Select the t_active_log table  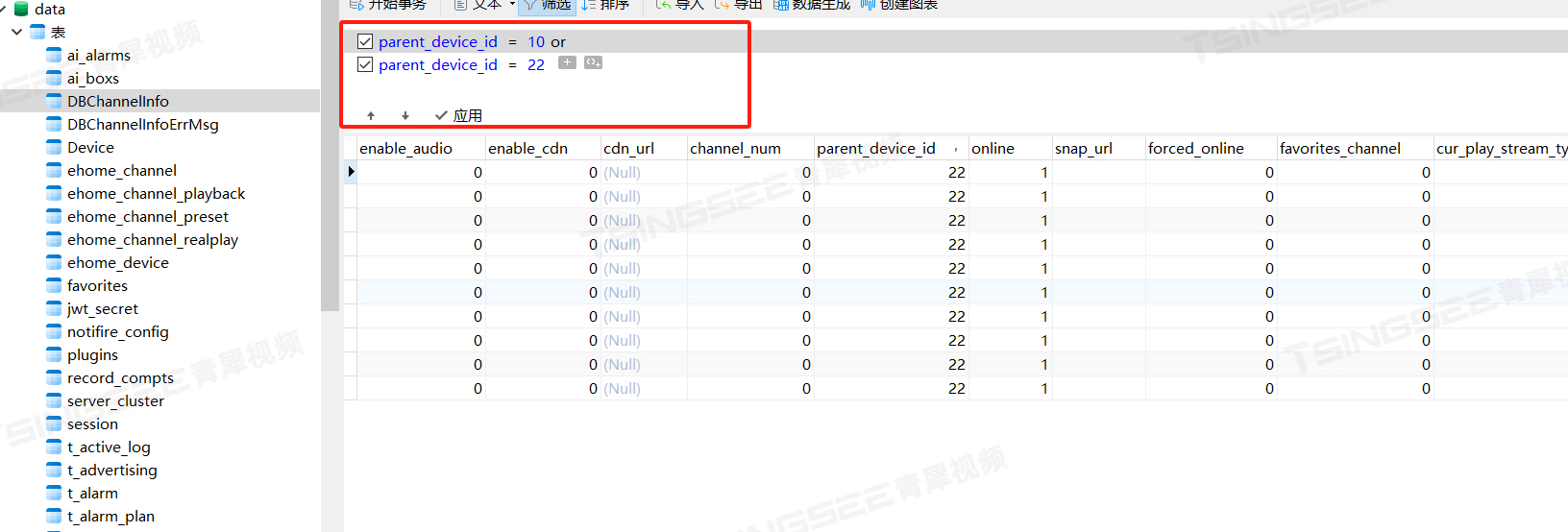coord(109,447)
